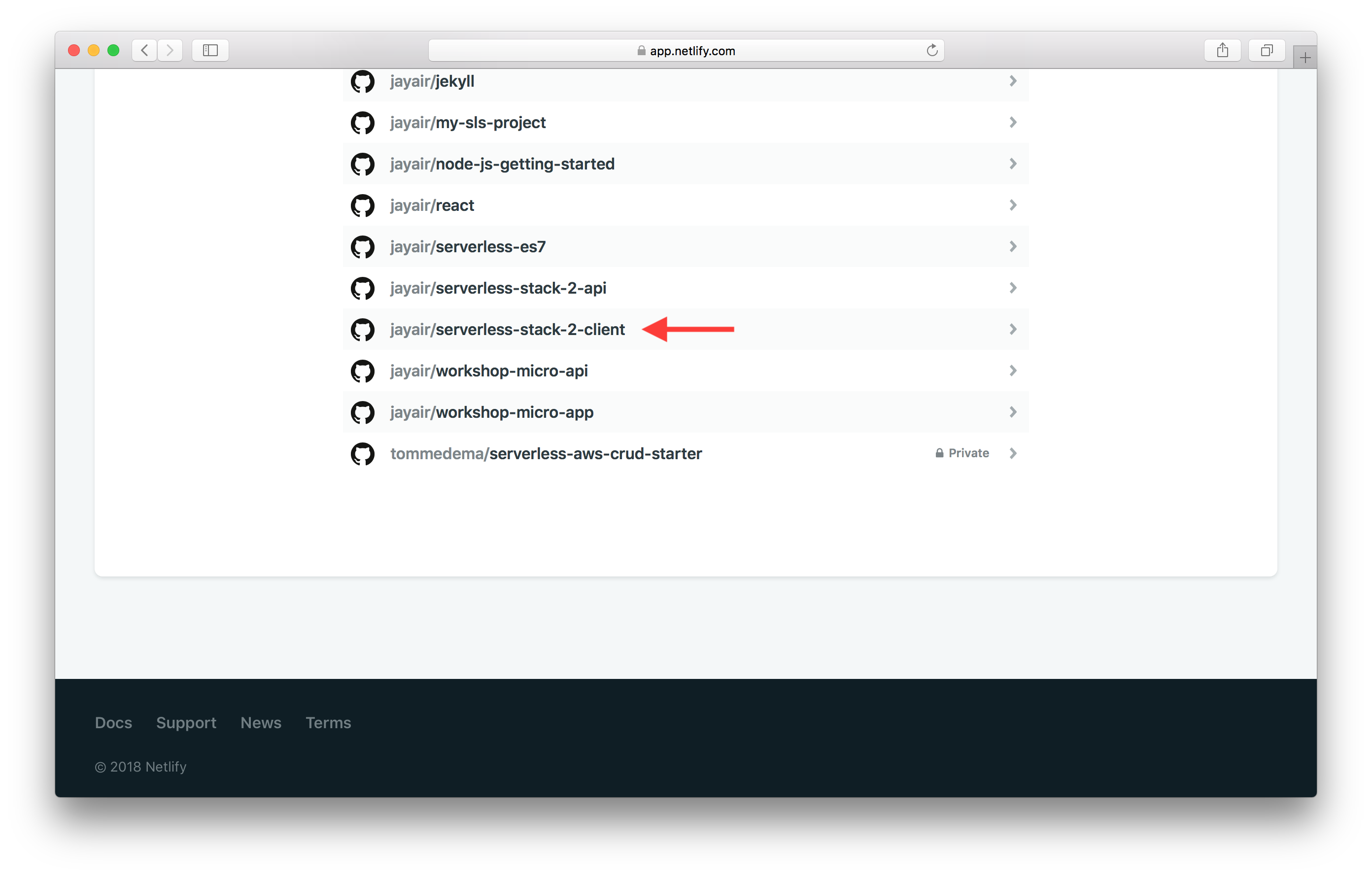Expand the jayair/serverless-stack-2-api repository
Image resolution: width=1372 pixels, height=876 pixels.
click(x=1013, y=288)
